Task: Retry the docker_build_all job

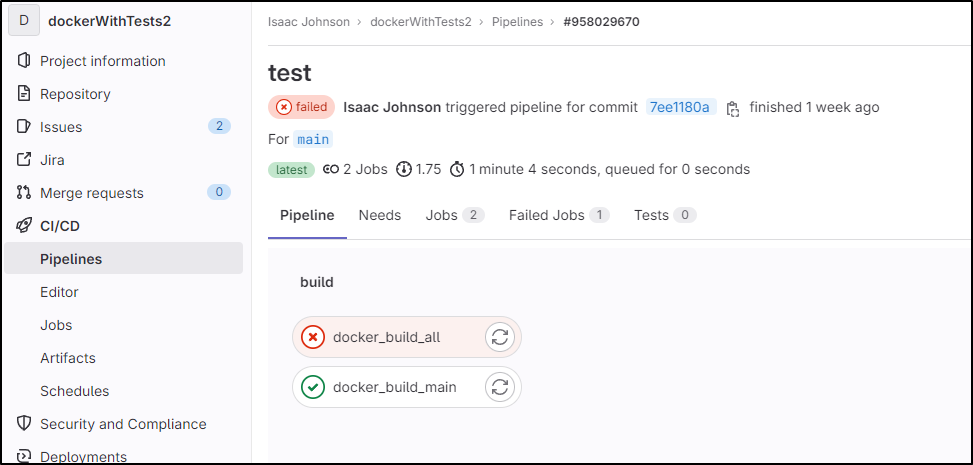Action: 500,337
